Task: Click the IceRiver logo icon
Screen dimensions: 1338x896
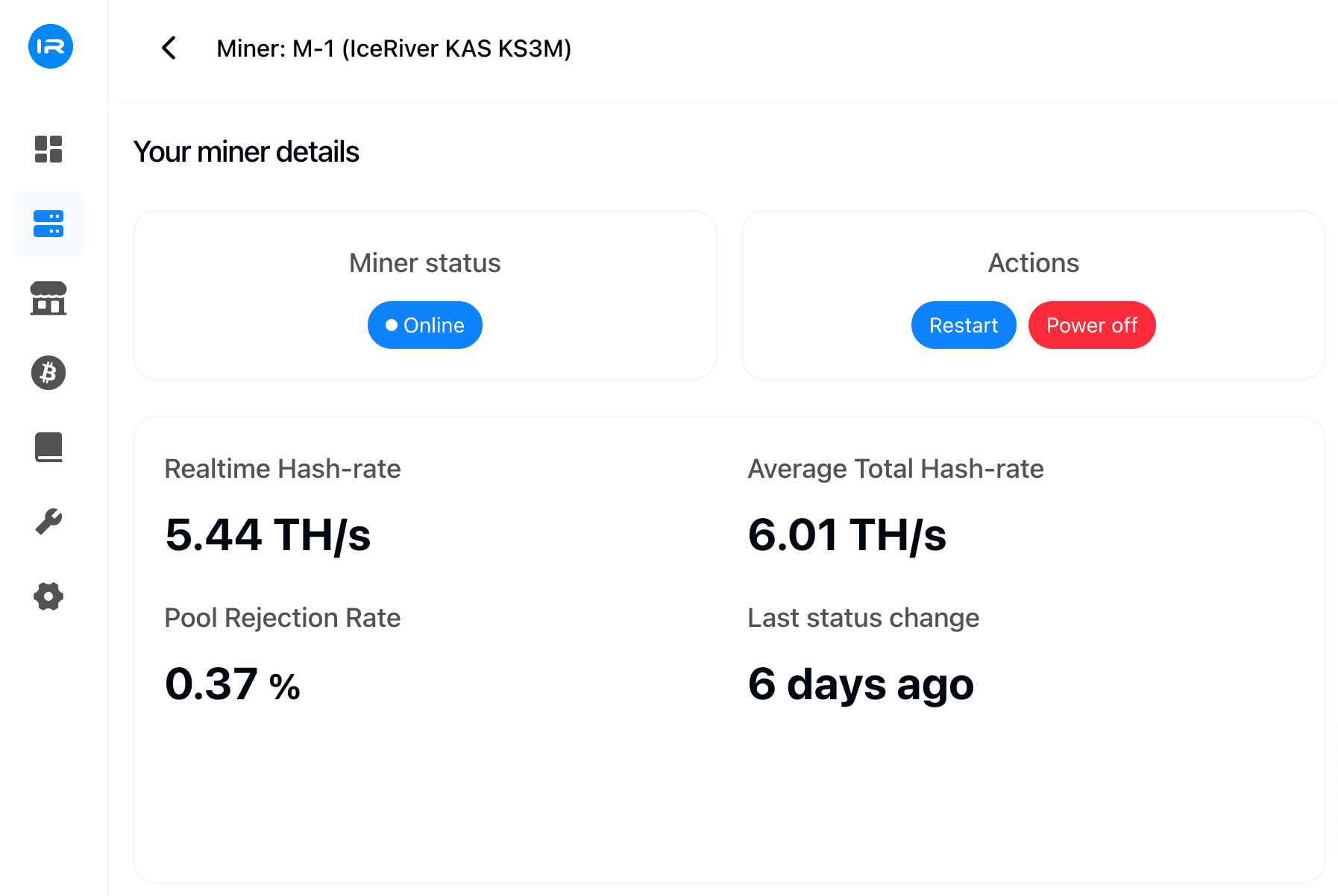Action: [51, 46]
